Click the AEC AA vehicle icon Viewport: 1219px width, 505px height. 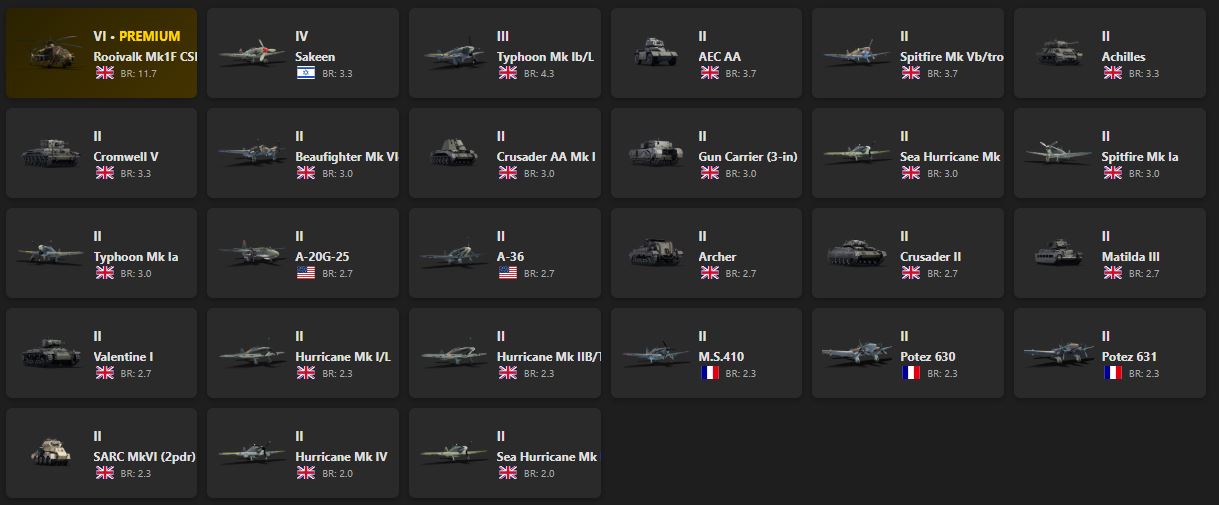655,54
